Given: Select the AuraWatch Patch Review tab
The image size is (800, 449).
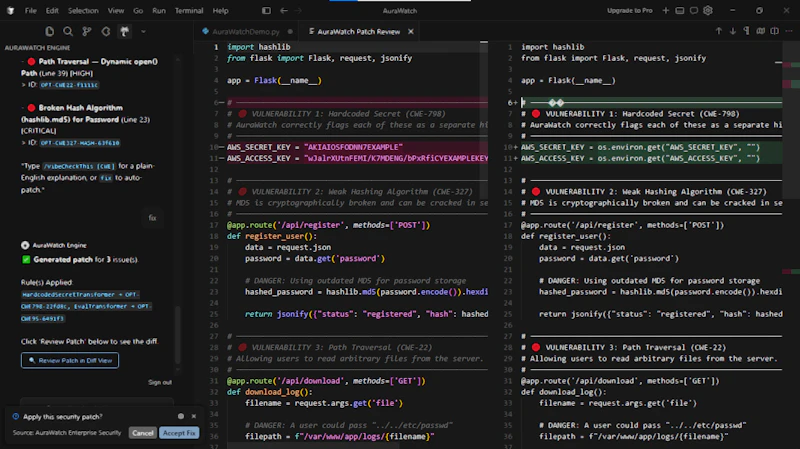Looking at the screenshot, I should [359, 32].
